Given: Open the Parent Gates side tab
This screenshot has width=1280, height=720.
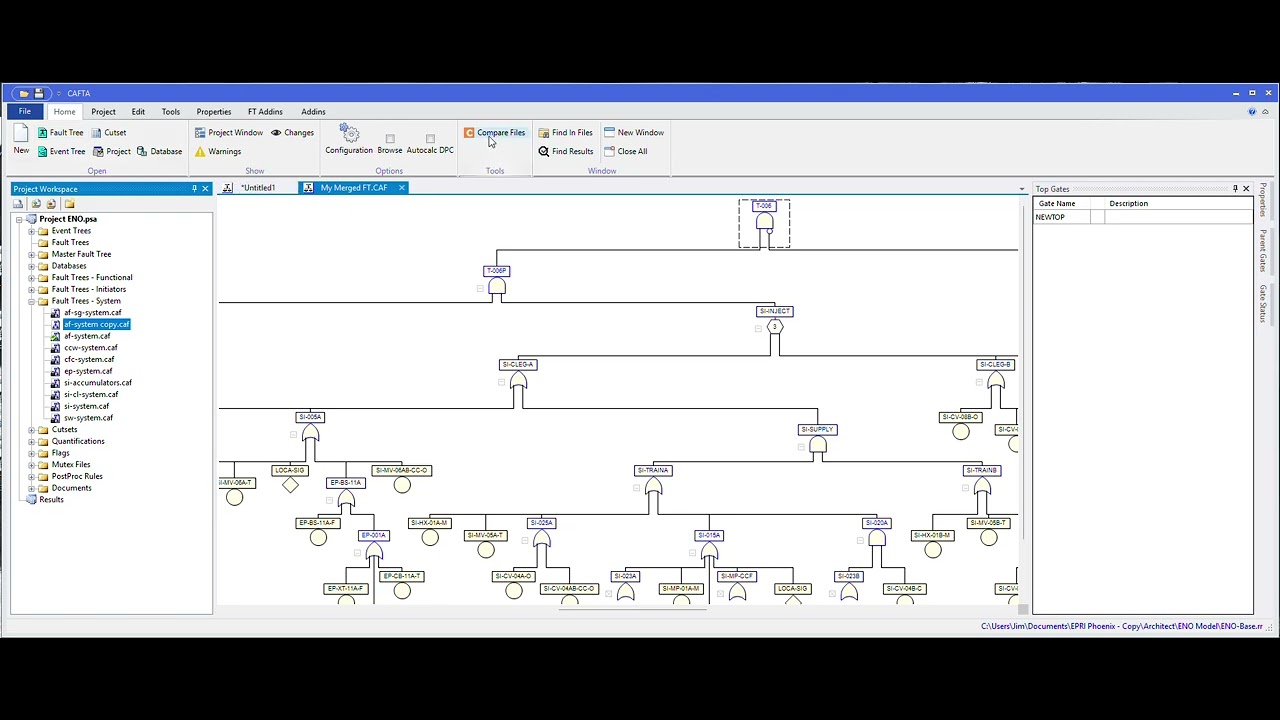Looking at the screenshot, I should click(1263, 251).
